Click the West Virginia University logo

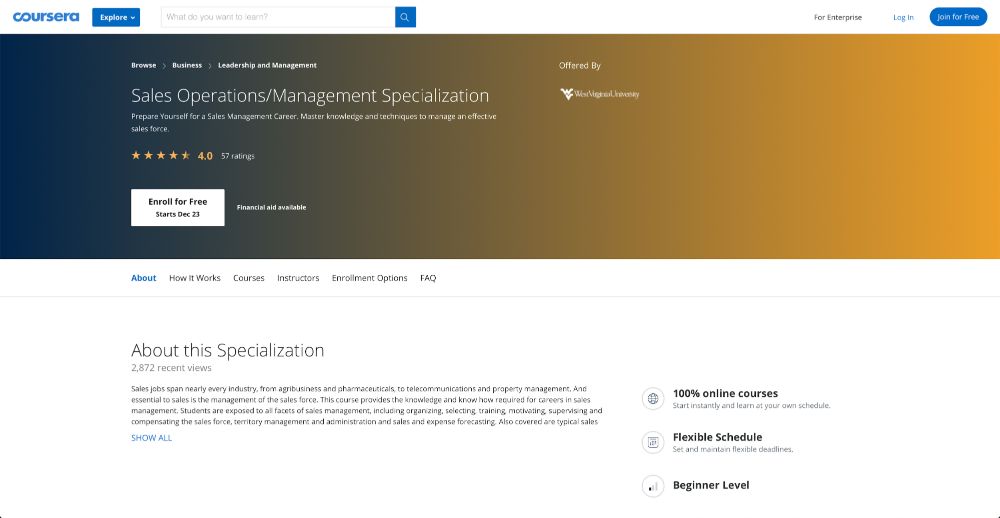tap(599, 94)
